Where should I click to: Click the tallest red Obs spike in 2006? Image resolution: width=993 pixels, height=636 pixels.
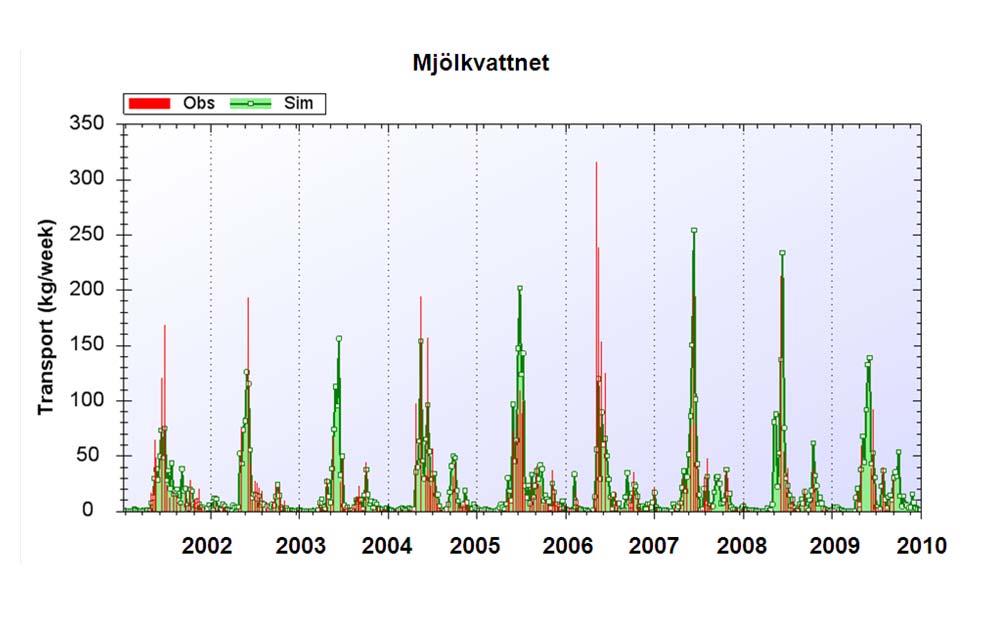click(596, 336)
